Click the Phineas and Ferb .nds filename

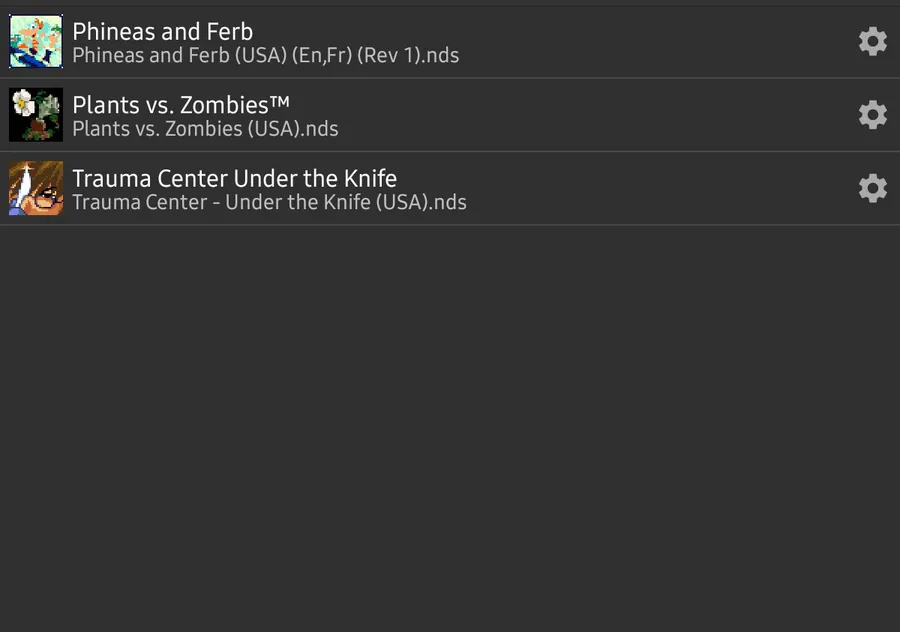click(x=265, y=55)
